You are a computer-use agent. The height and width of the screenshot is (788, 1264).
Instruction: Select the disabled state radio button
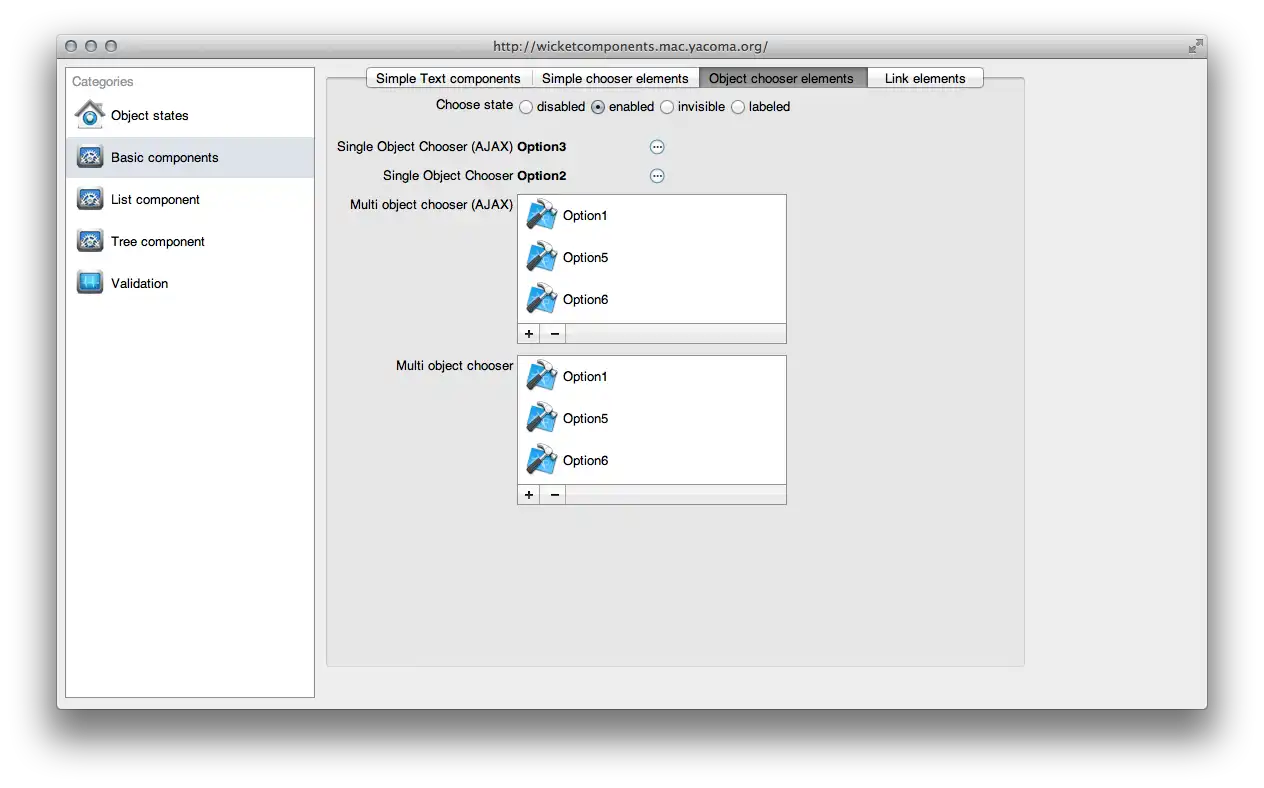click(526, 107)
